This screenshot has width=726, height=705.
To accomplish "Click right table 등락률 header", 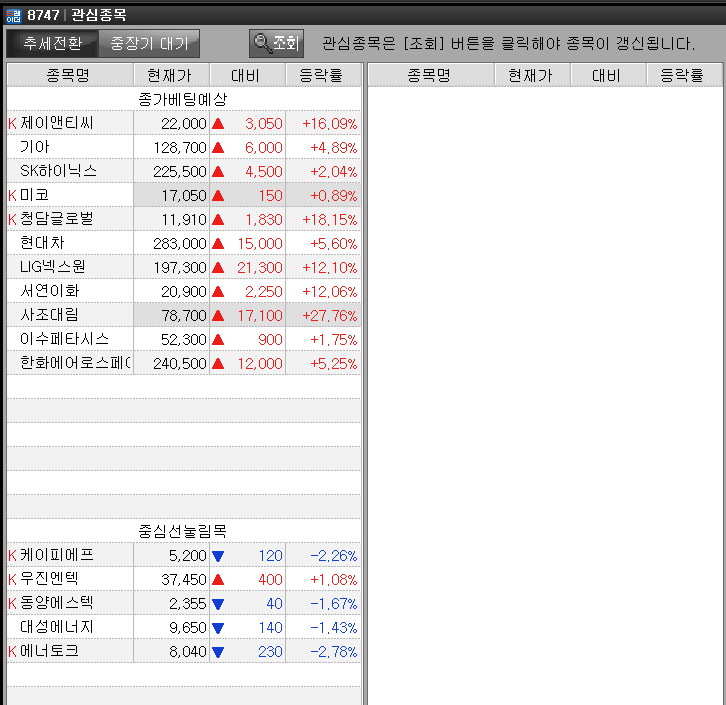I will click(x=684, y=75).
